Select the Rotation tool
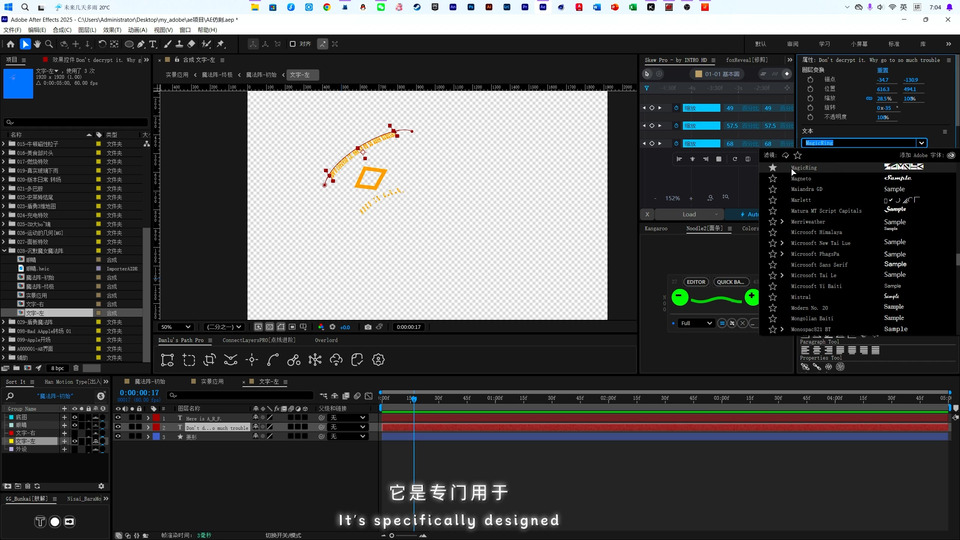 pos(102,44)
